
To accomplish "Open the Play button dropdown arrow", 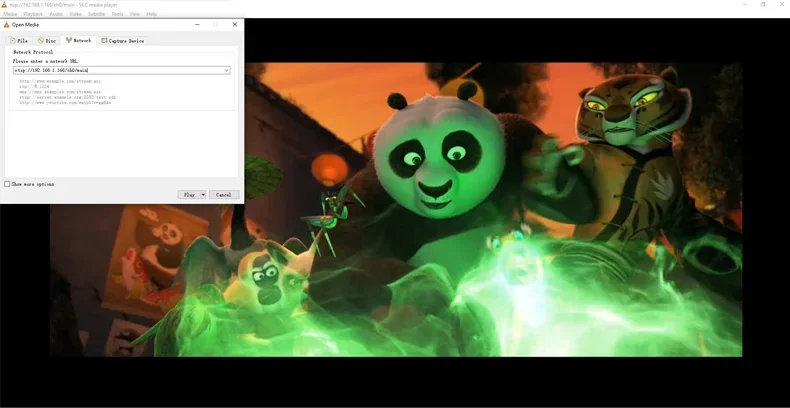I will coord(203,195).
